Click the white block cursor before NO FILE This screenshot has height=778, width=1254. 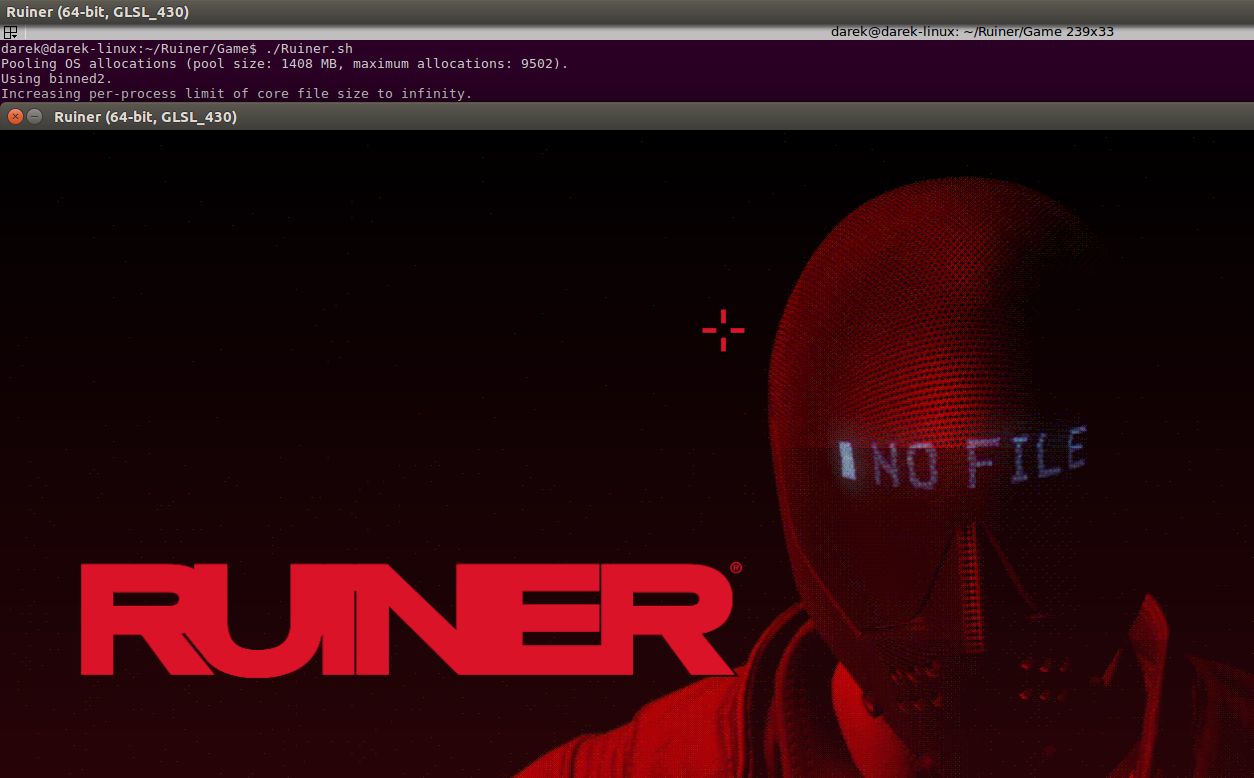(847, 459)
